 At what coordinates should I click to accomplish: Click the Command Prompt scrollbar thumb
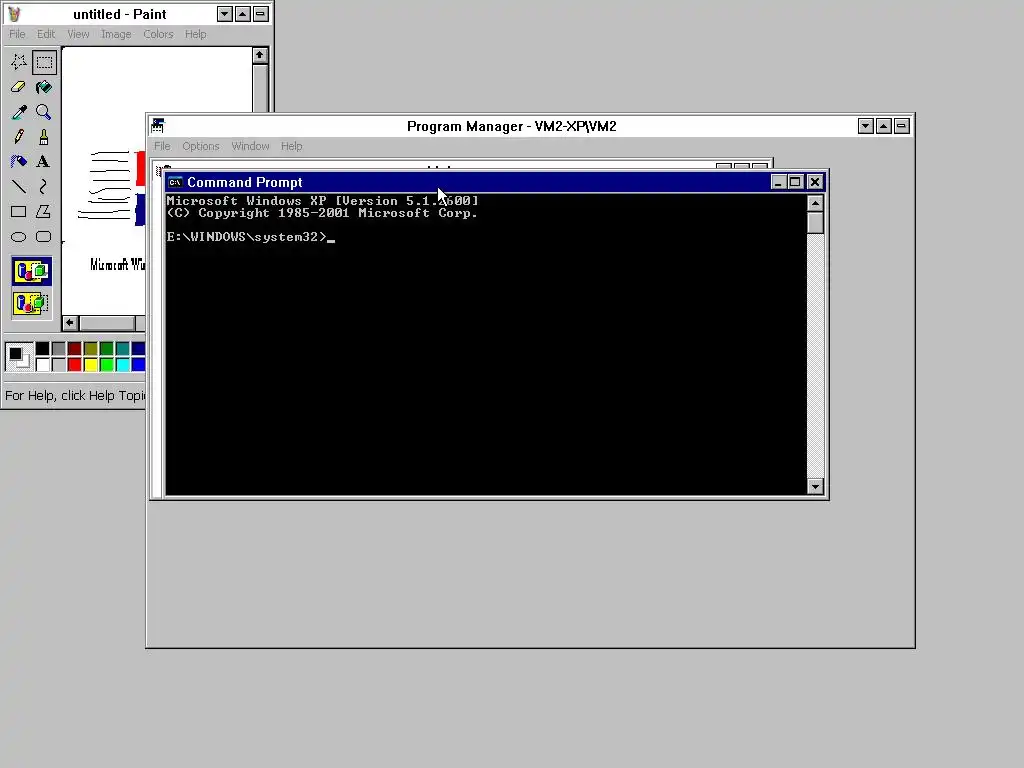coord(815,223)
